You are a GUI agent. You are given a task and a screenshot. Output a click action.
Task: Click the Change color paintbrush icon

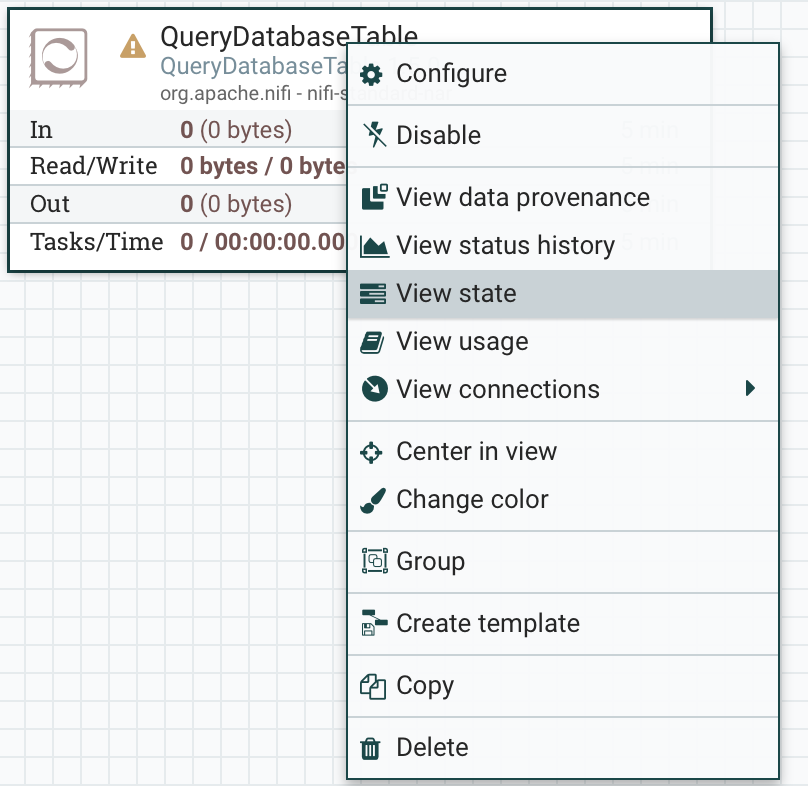(372, 499)
